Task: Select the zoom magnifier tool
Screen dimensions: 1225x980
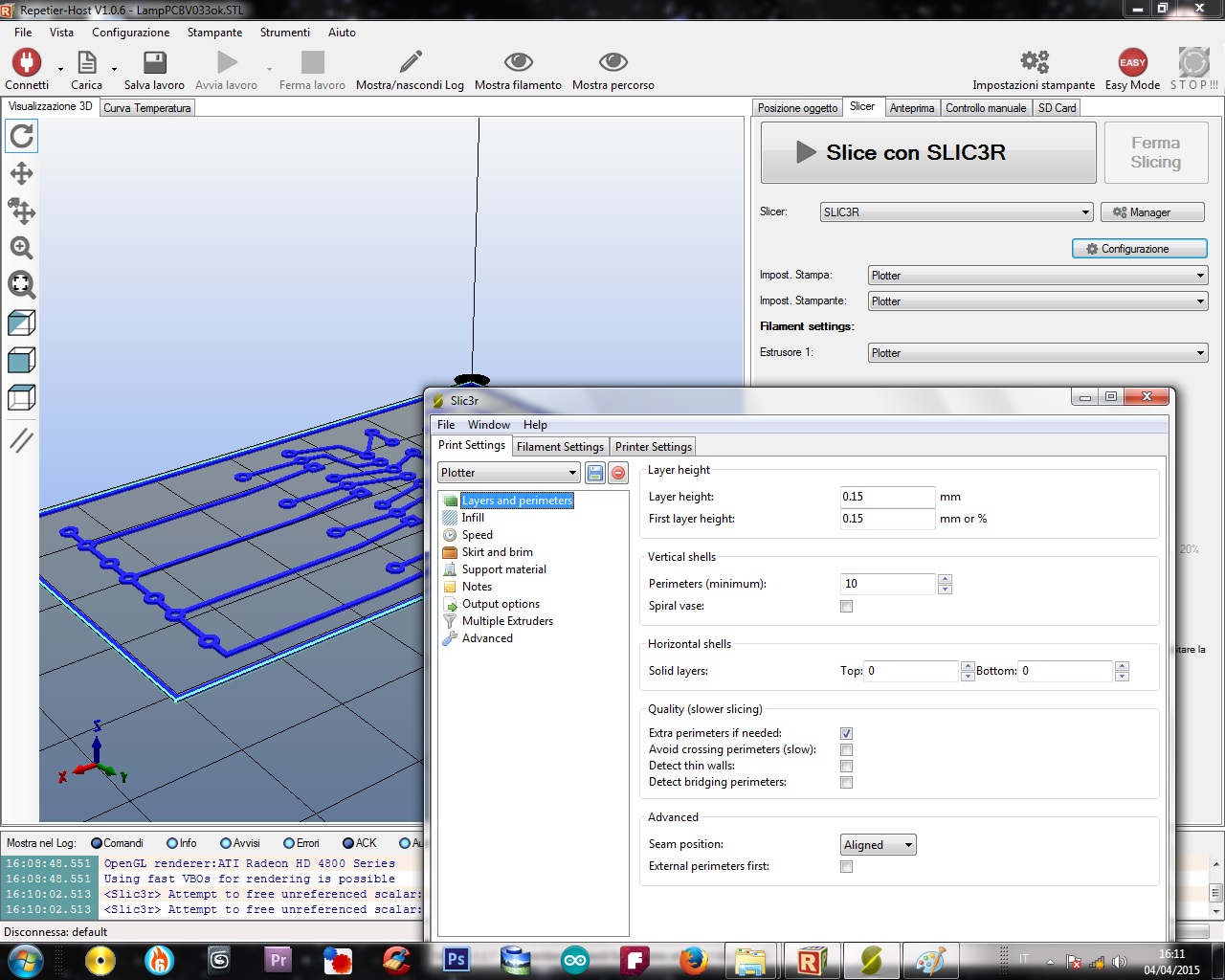Action: (x=21, y=248)
